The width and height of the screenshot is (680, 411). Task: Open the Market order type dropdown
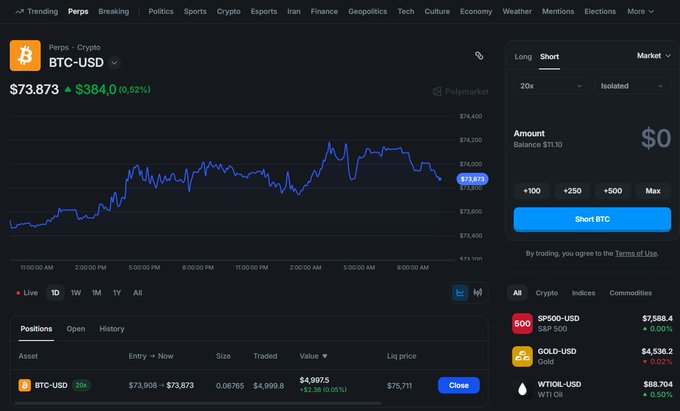[654, 55]
